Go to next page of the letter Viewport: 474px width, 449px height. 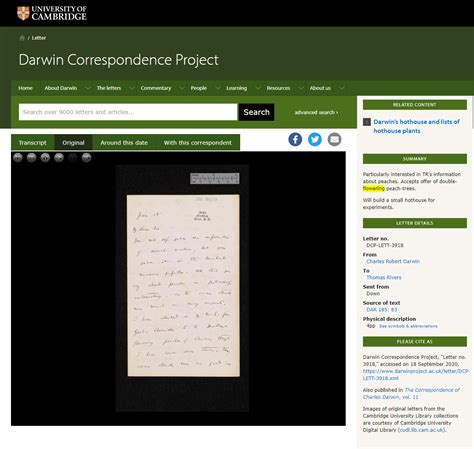point(86,157)
